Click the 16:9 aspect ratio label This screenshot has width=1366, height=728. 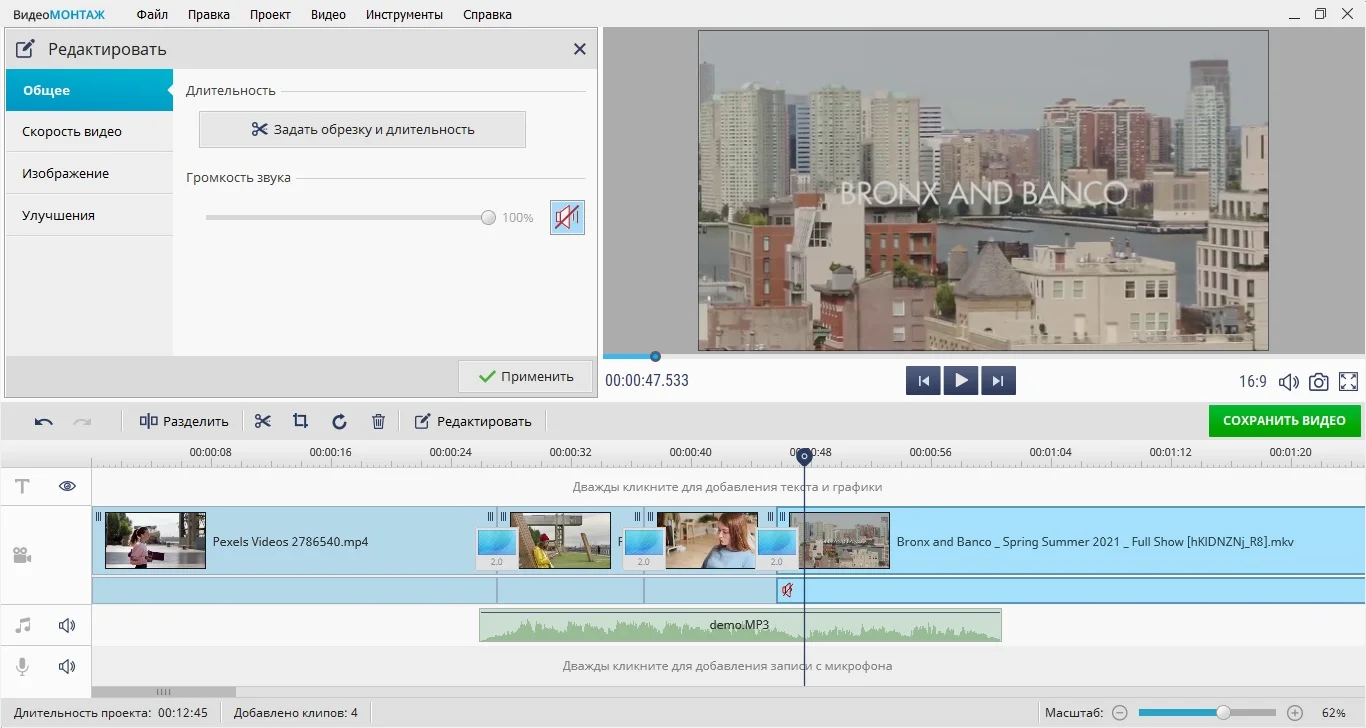1253,382
